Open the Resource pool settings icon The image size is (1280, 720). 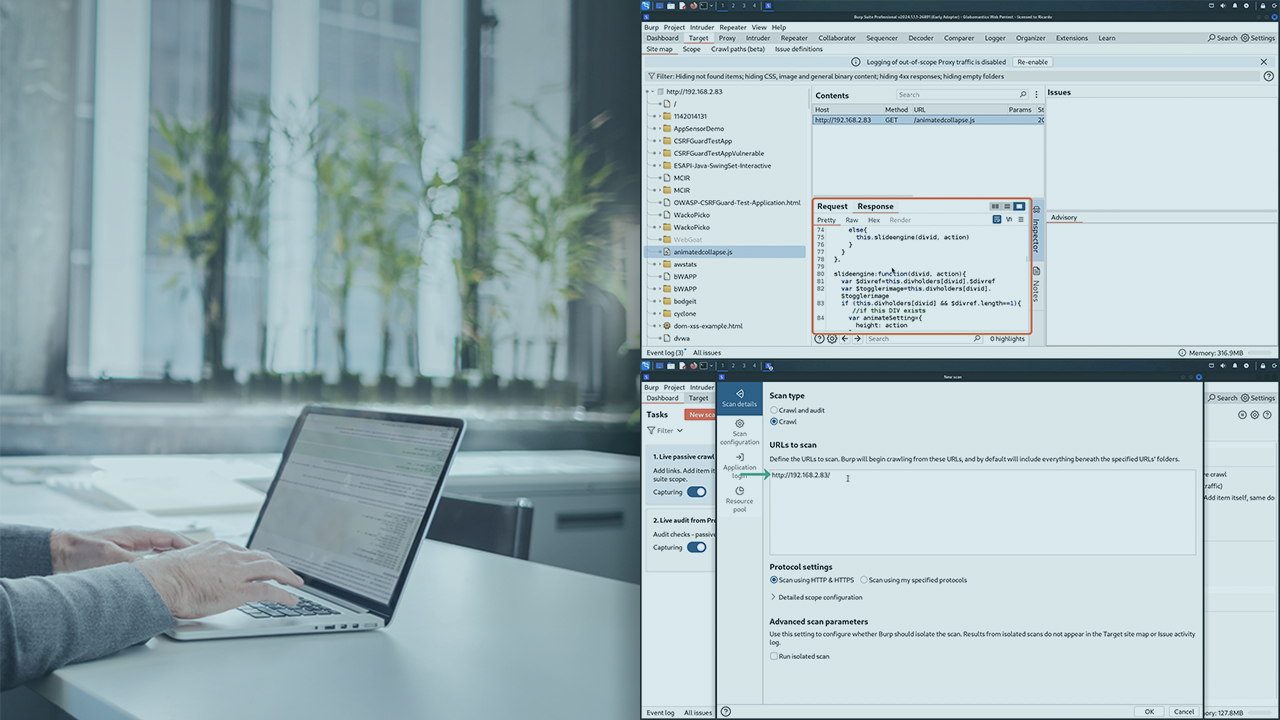739,491
